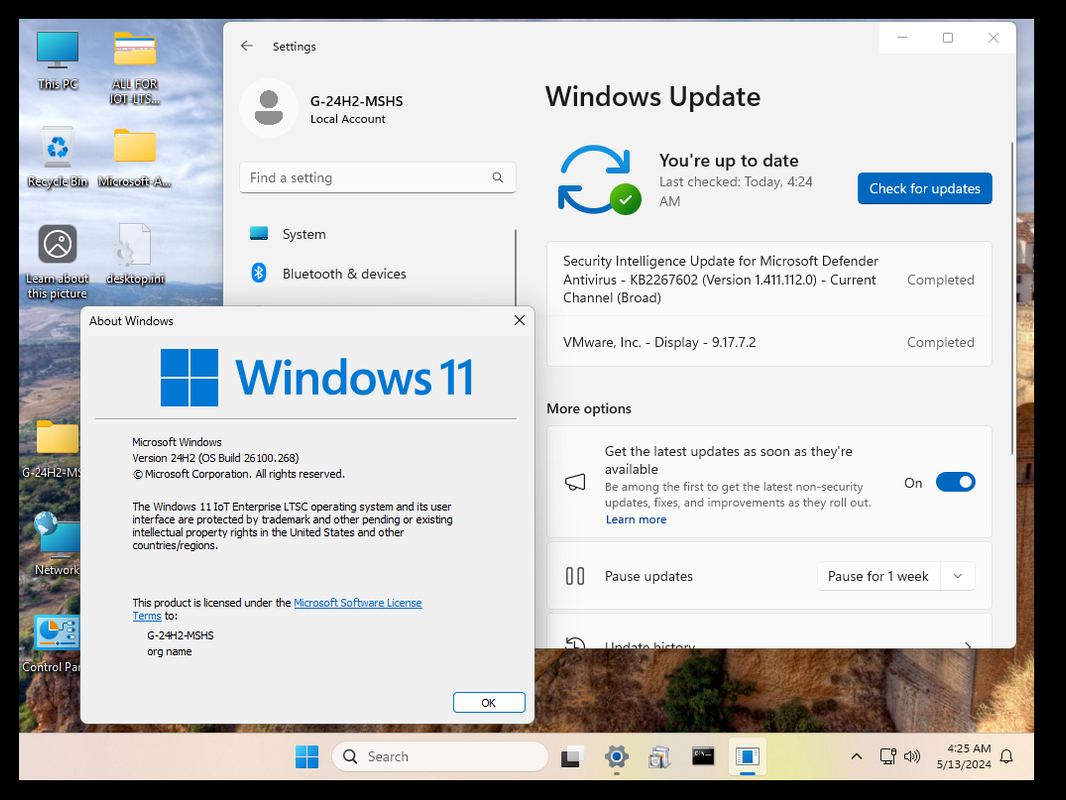Image resolution: width=1066 pixels, height=800 pixels.
Task: Click the Pause updates label
Action: (x=649, y=576)
